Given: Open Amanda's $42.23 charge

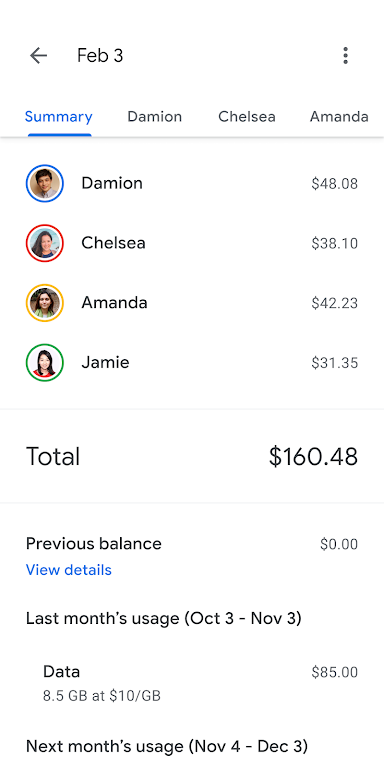Looking at the screenshot, I should pos(335,303).
